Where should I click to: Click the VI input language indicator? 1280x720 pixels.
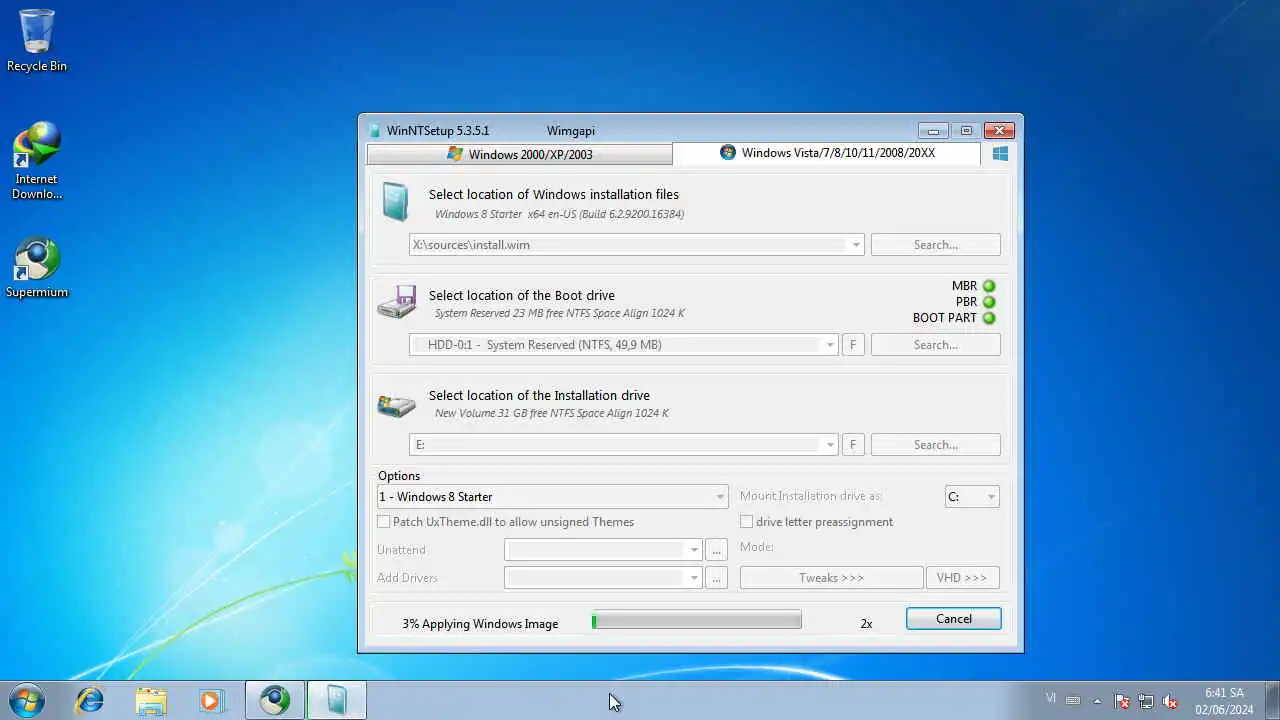pyautogui.click(x=1050, y=698)
